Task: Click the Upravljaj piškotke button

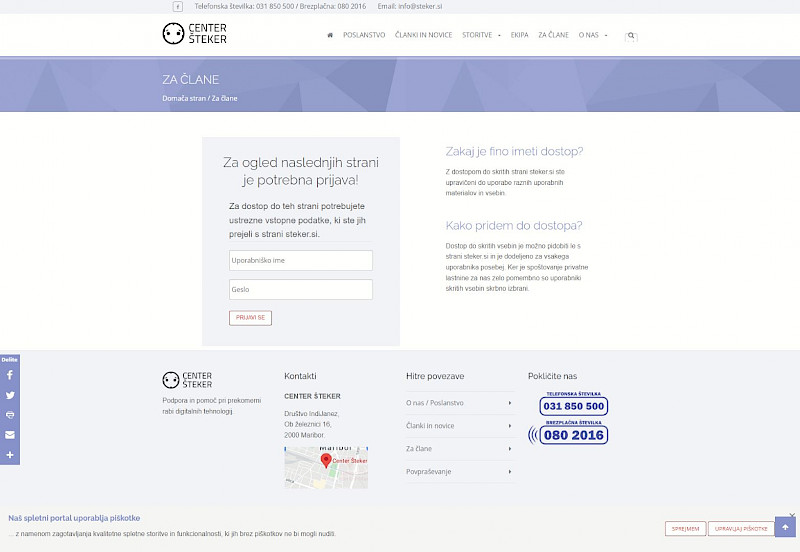Action: (741, 528)
